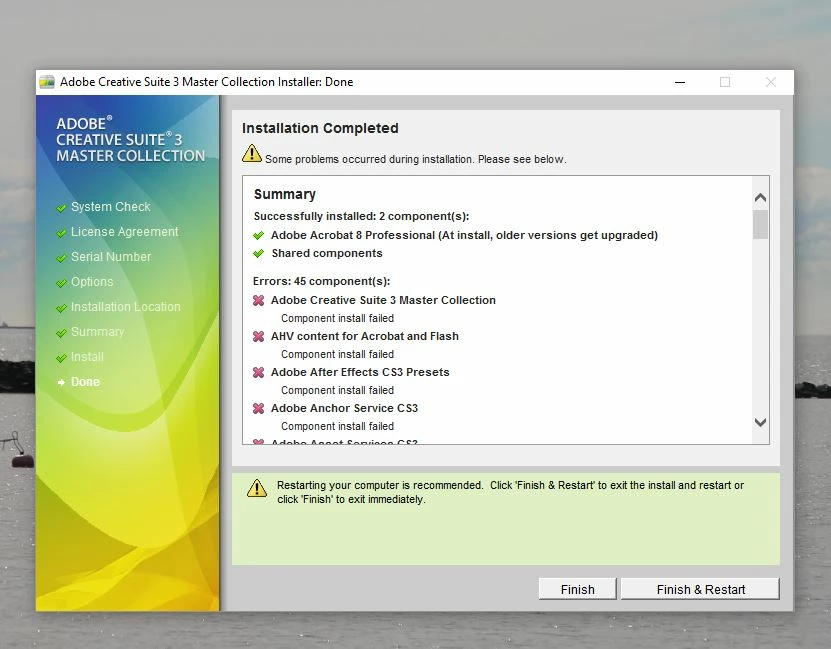Click the warning icon beside 'Some problems occurred'
831x649 pixels.
(x=252, y=154)
